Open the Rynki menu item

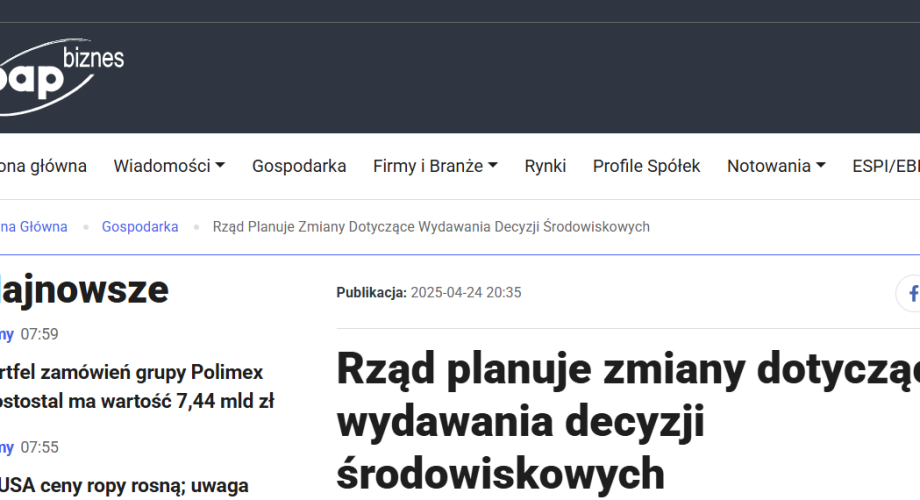(x=545, y=166)
